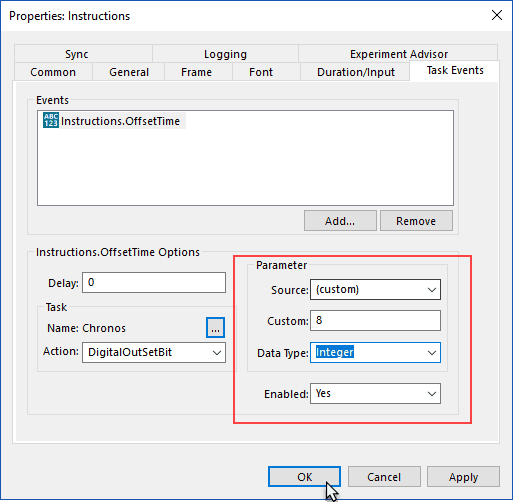513x502 pixels.
Task: Confirm changes with the OK button
Action: point(304,477)
